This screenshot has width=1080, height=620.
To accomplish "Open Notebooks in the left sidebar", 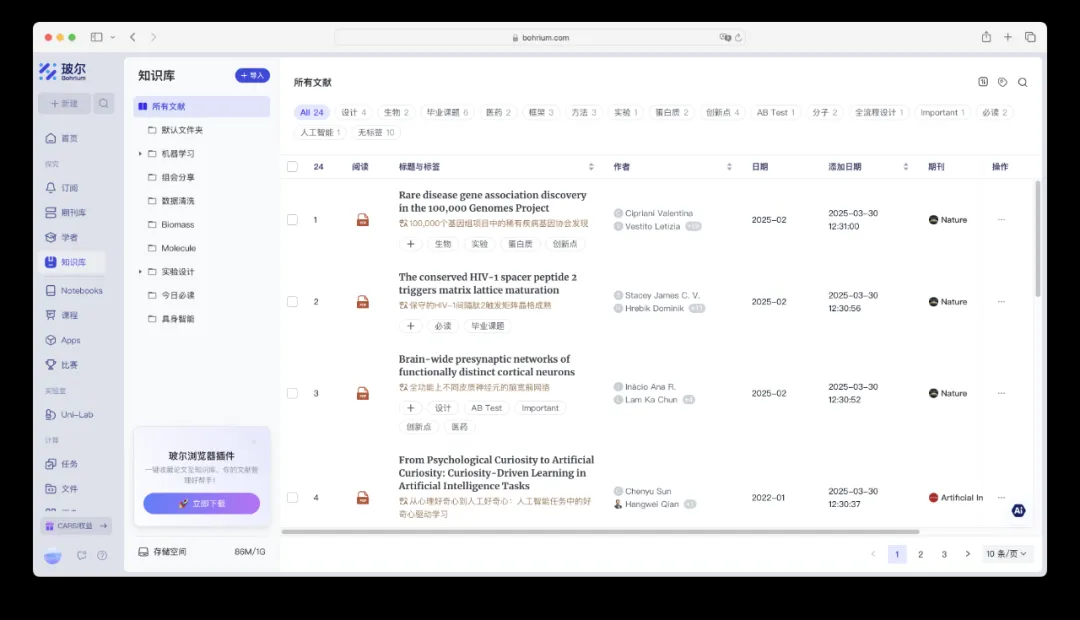I will (81, 291).
